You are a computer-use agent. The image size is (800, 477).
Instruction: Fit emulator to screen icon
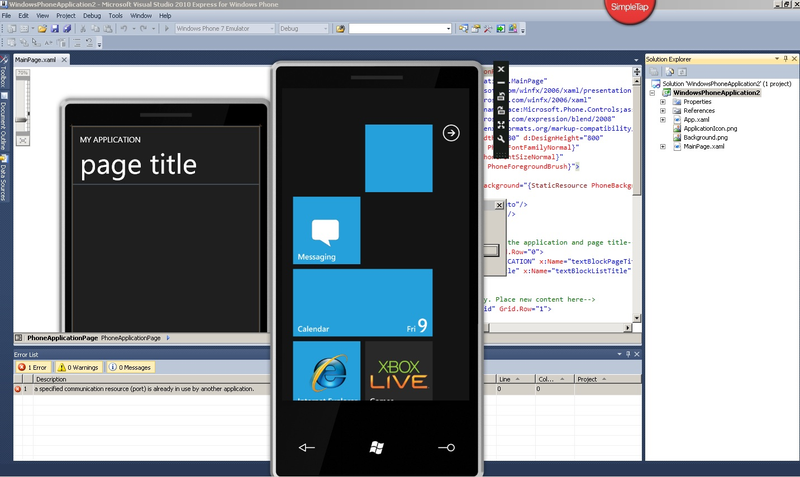(x=501, y=124)
